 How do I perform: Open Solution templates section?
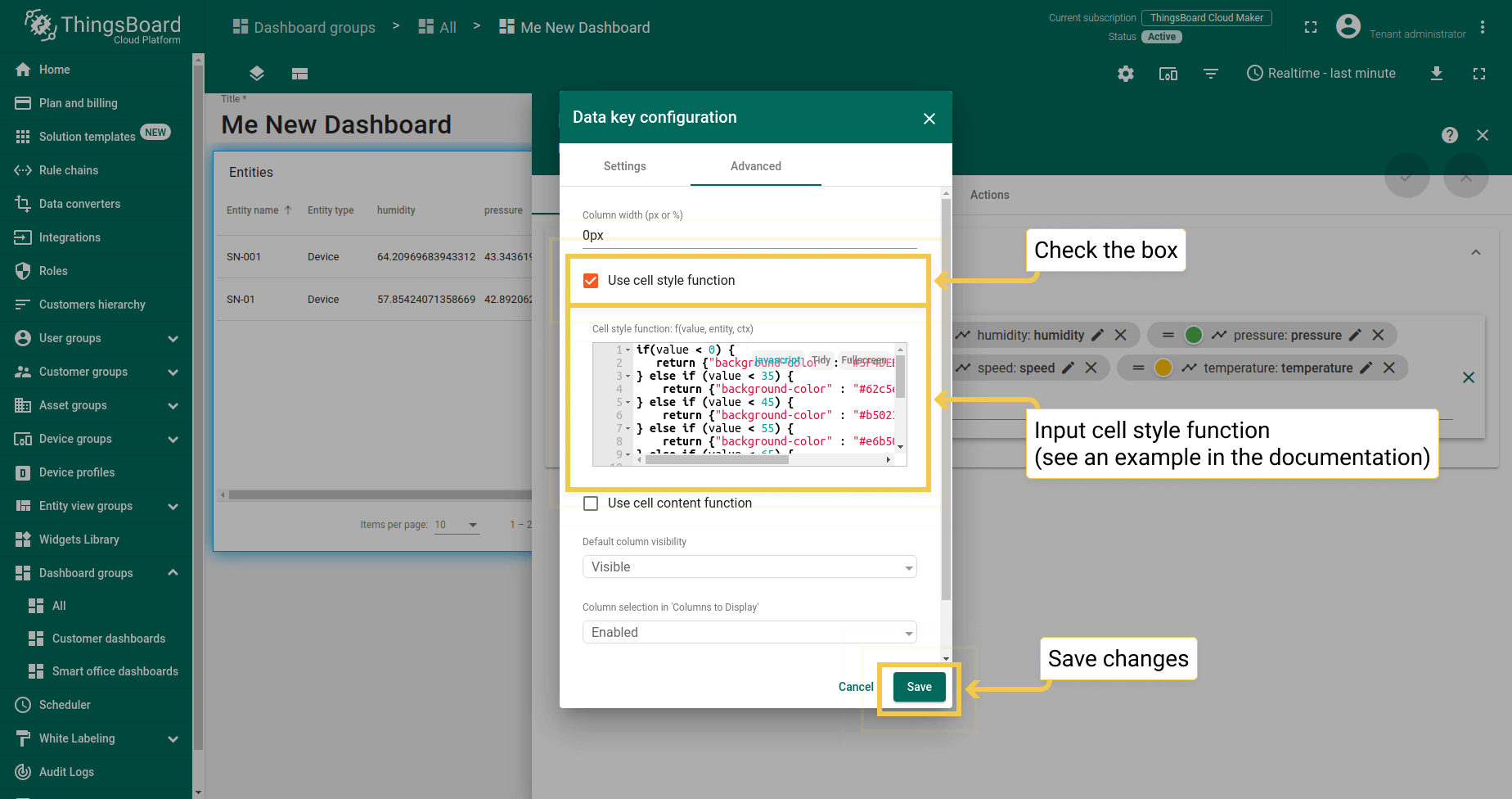[x=96, y=137]
